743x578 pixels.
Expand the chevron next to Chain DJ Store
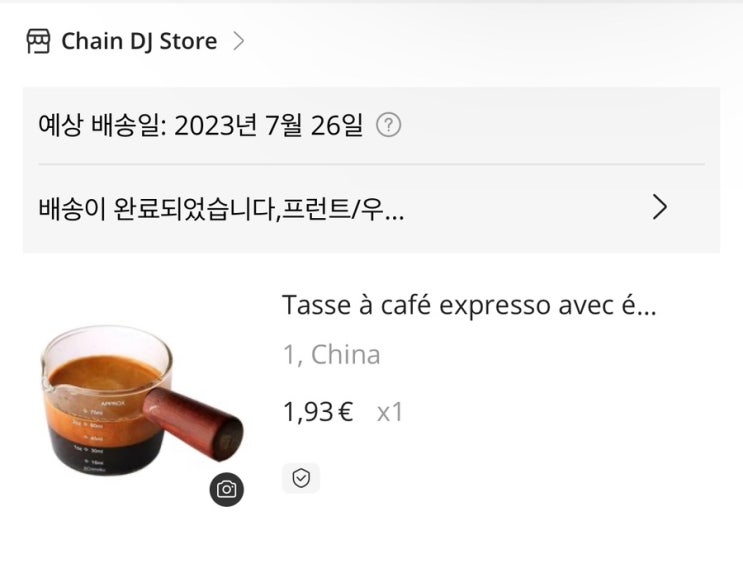pyautogui.click(x=239, y=41)
